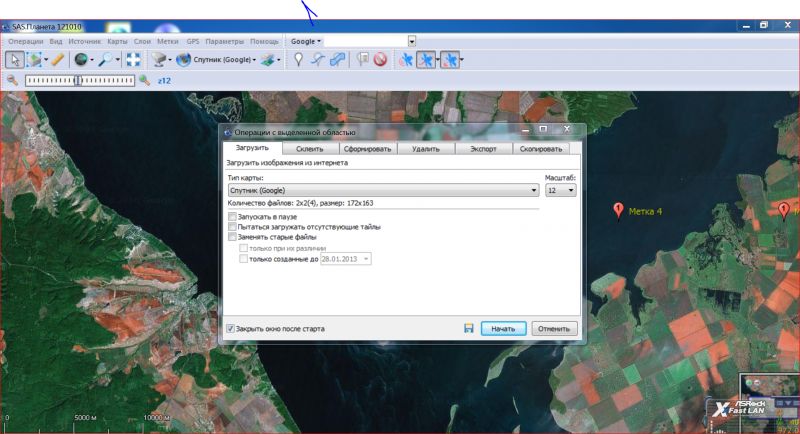800x434 pixels.
Task: Click the zoom level slider handle
Action: pos(78,80)
